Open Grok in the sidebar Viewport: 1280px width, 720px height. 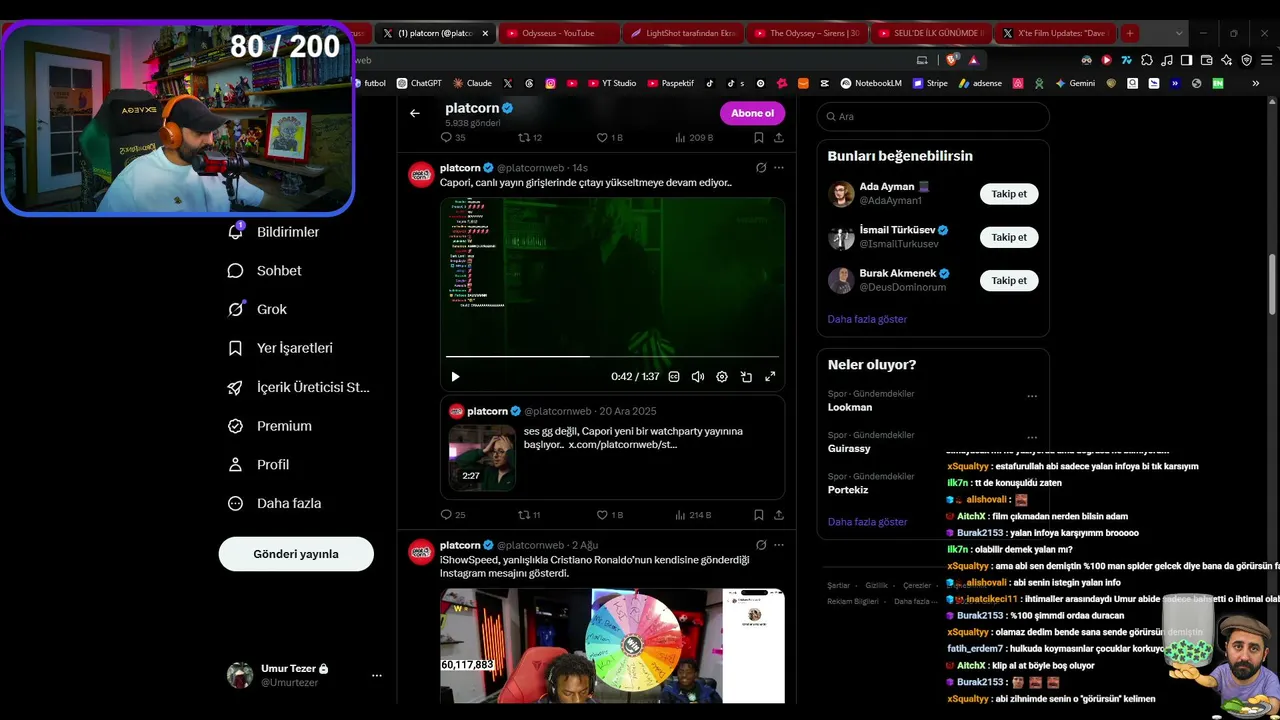click(x=258, y=310)
